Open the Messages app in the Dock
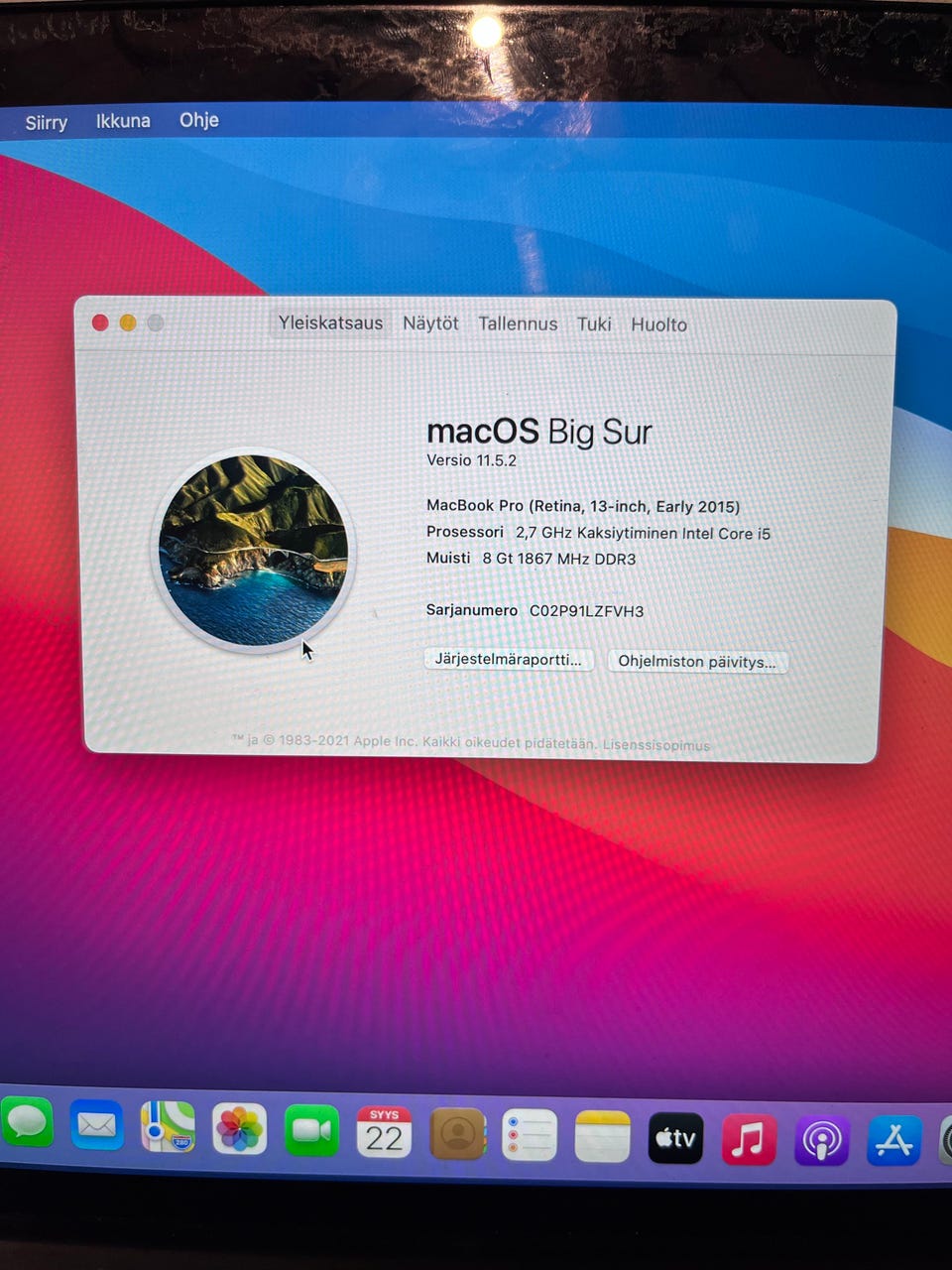The image size is (952, 1270). [x=27, y=1124]
